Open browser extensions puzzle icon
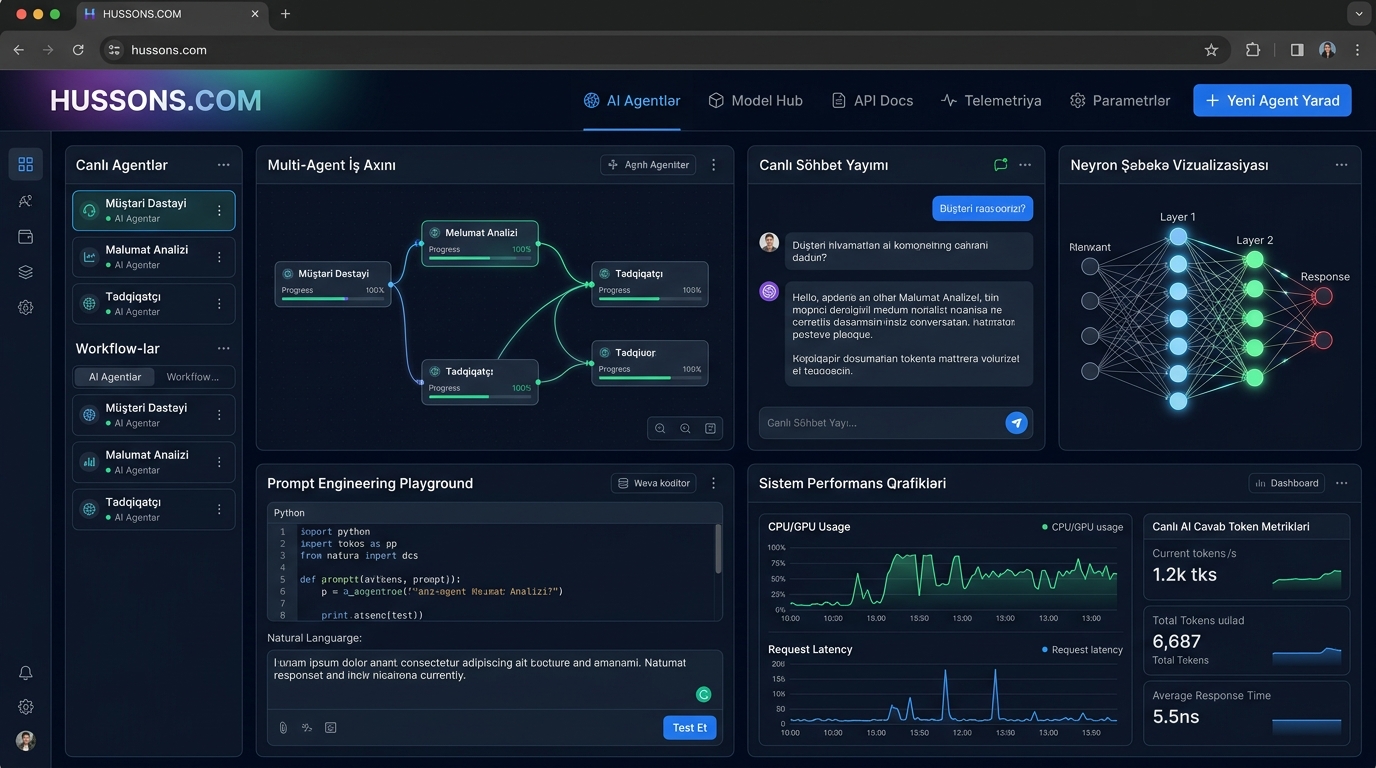 tap(1253, 50)
